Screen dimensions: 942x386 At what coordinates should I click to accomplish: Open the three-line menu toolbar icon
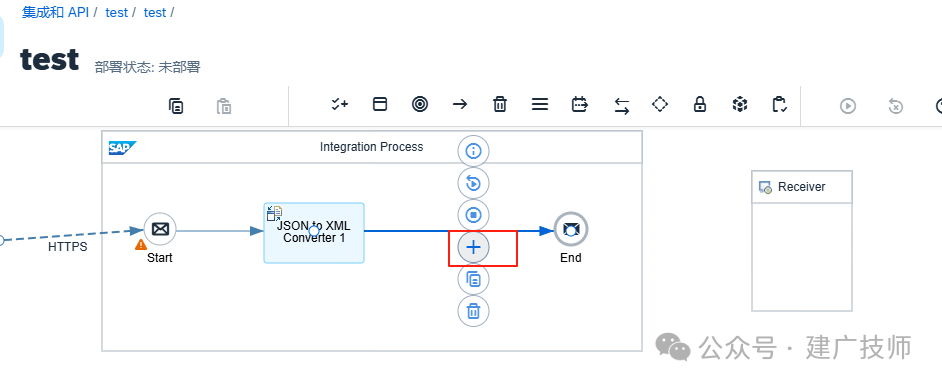(x=540, y=104)
